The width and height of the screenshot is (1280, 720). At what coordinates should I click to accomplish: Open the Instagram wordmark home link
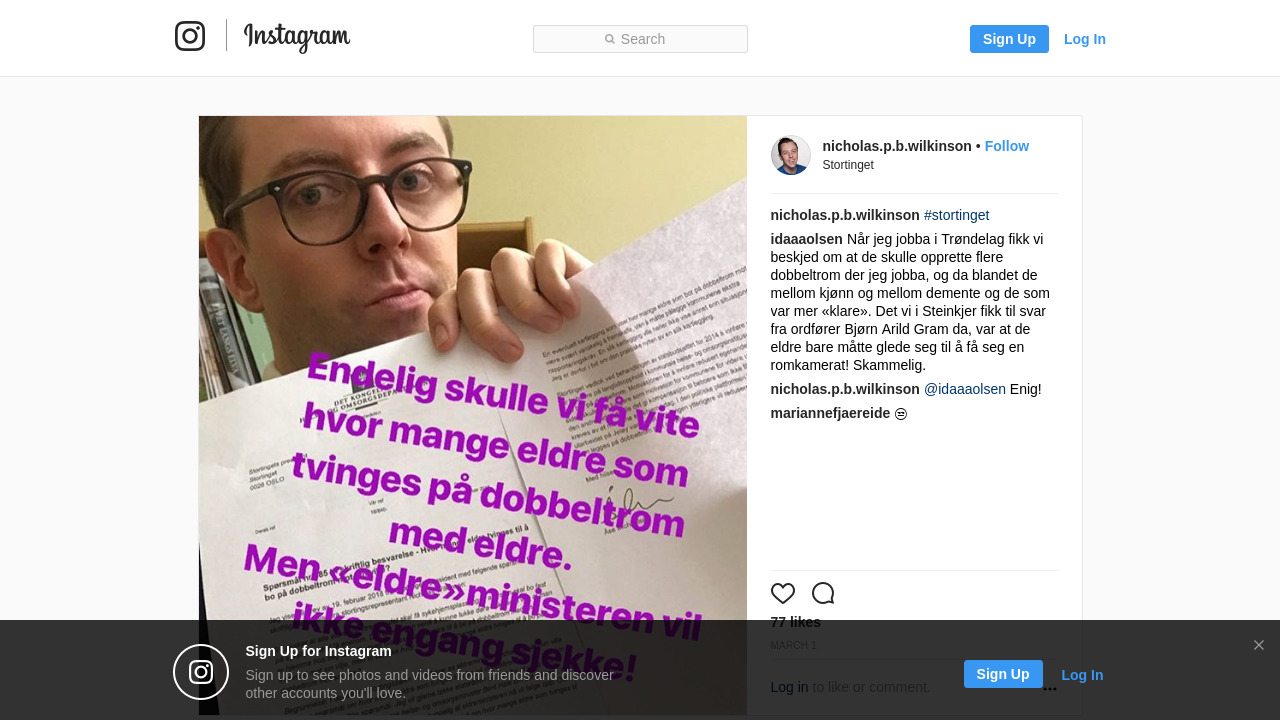pyautogui.click(x=297, y=37)
